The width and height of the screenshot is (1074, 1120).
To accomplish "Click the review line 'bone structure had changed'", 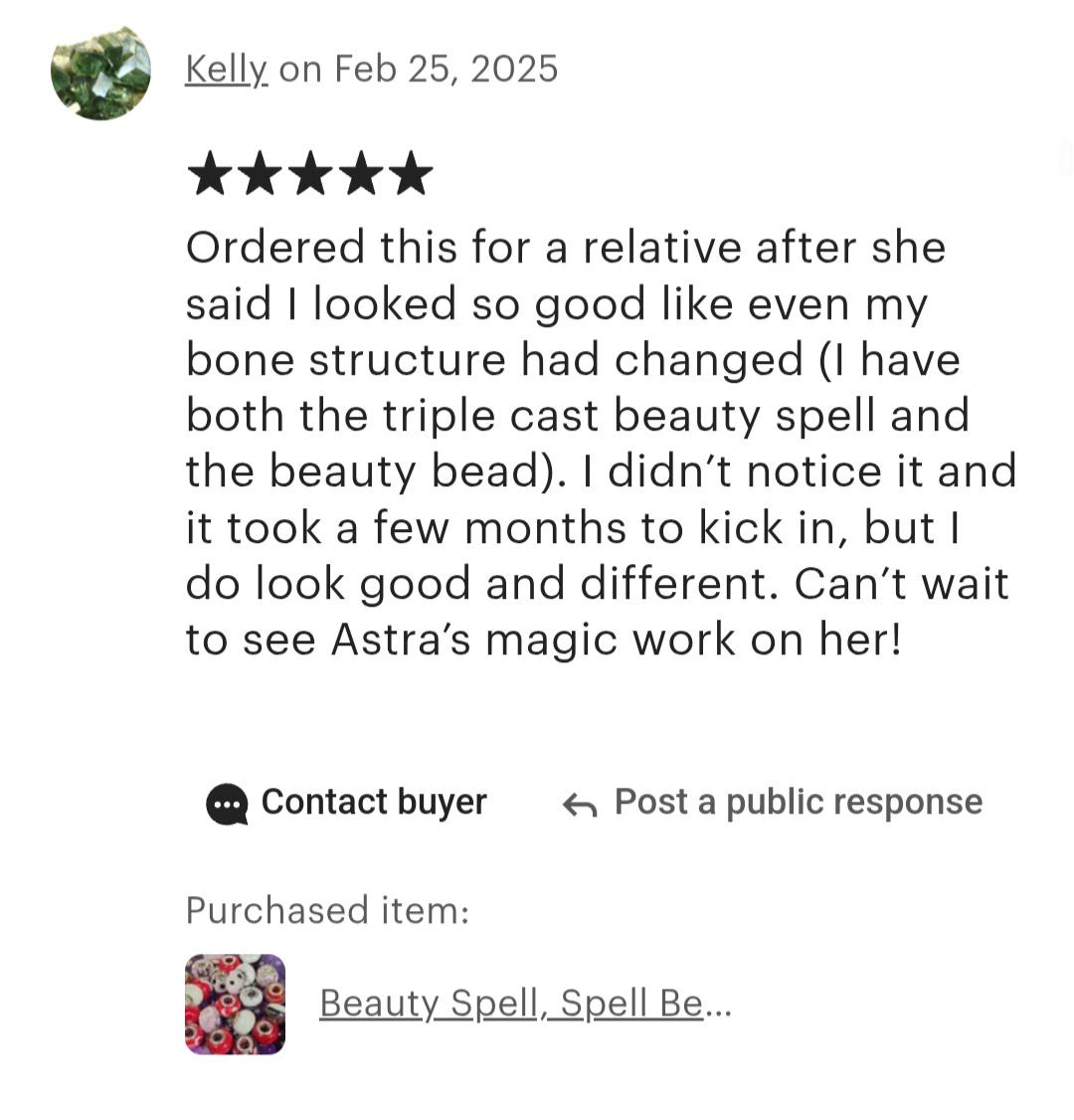I will tap(573, 358).
